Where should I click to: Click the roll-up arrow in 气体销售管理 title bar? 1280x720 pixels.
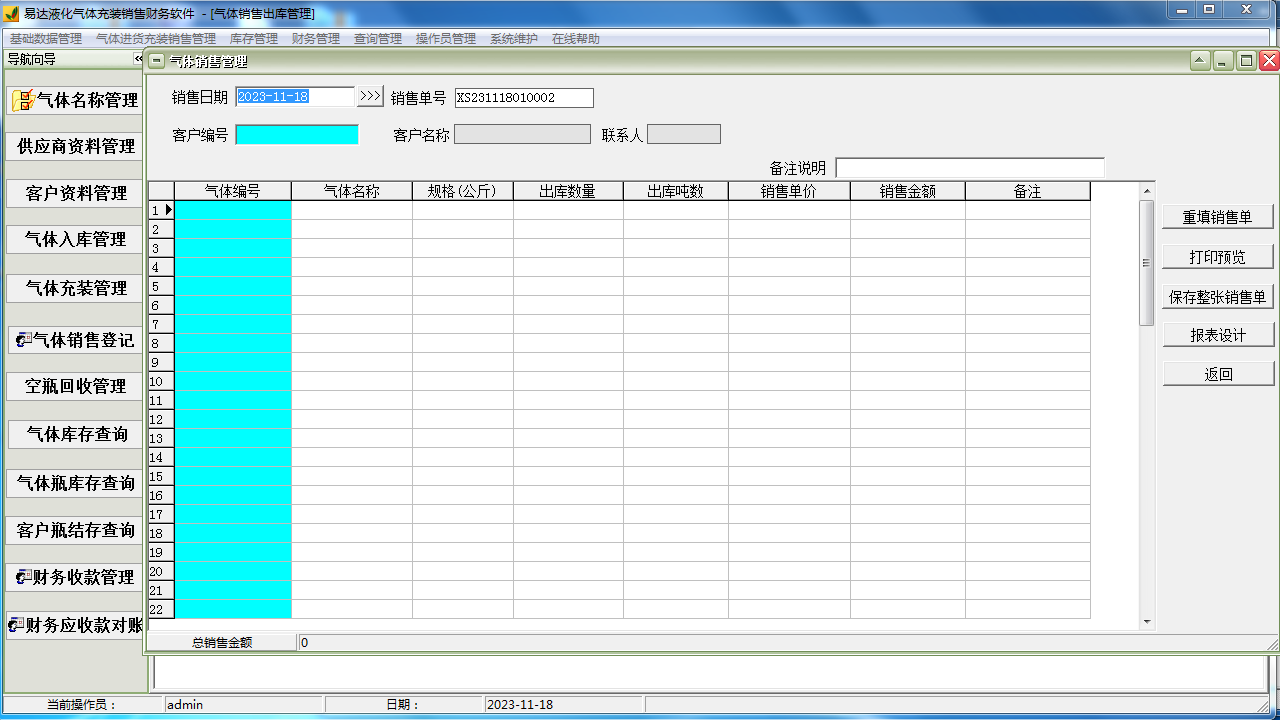[x=1200, y=61]
